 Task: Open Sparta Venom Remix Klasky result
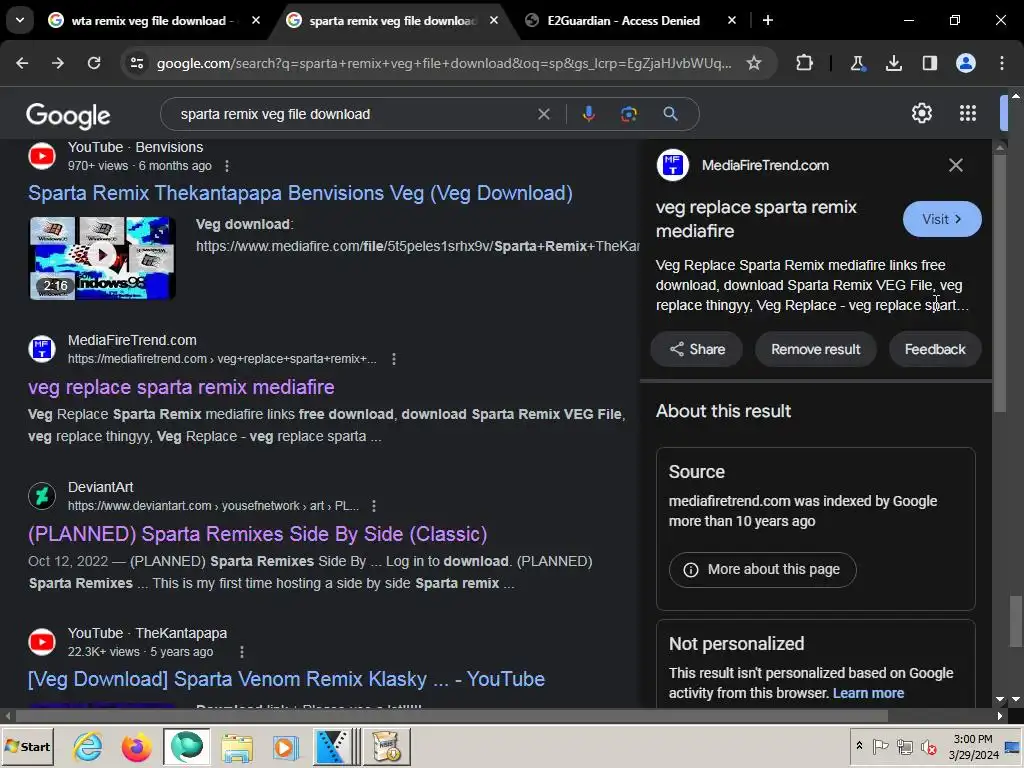(x=286, y=679)
